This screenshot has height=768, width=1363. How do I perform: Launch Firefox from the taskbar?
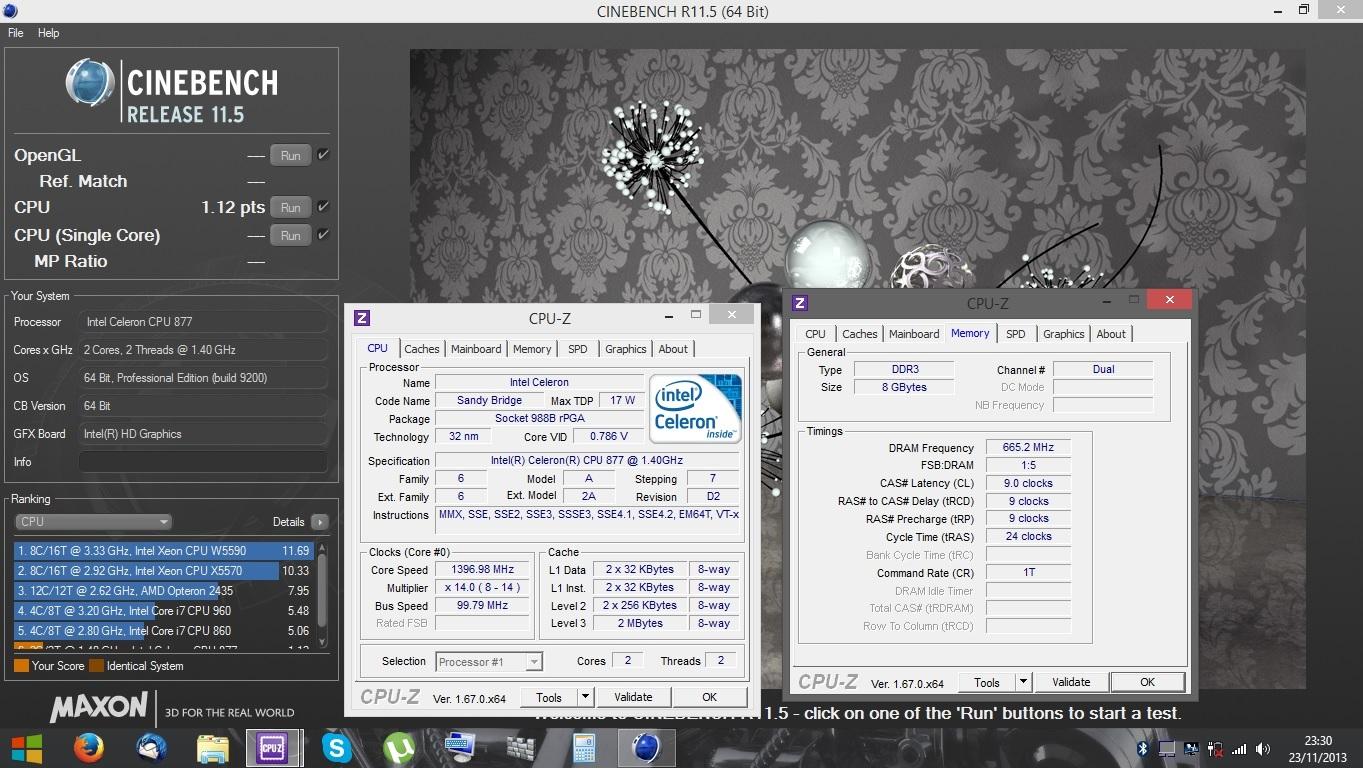pos(89,748)
